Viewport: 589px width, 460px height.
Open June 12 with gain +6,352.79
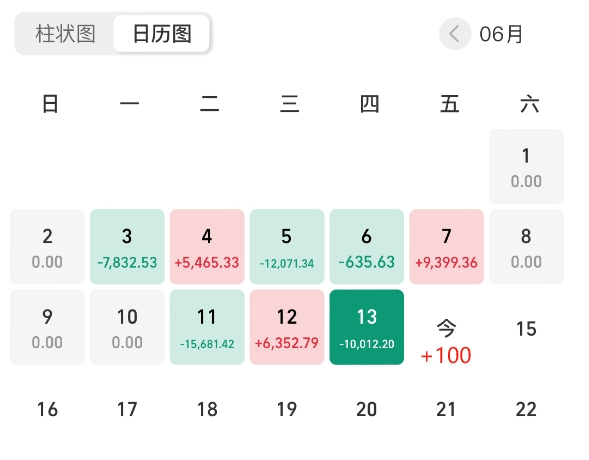pos(287,327)
